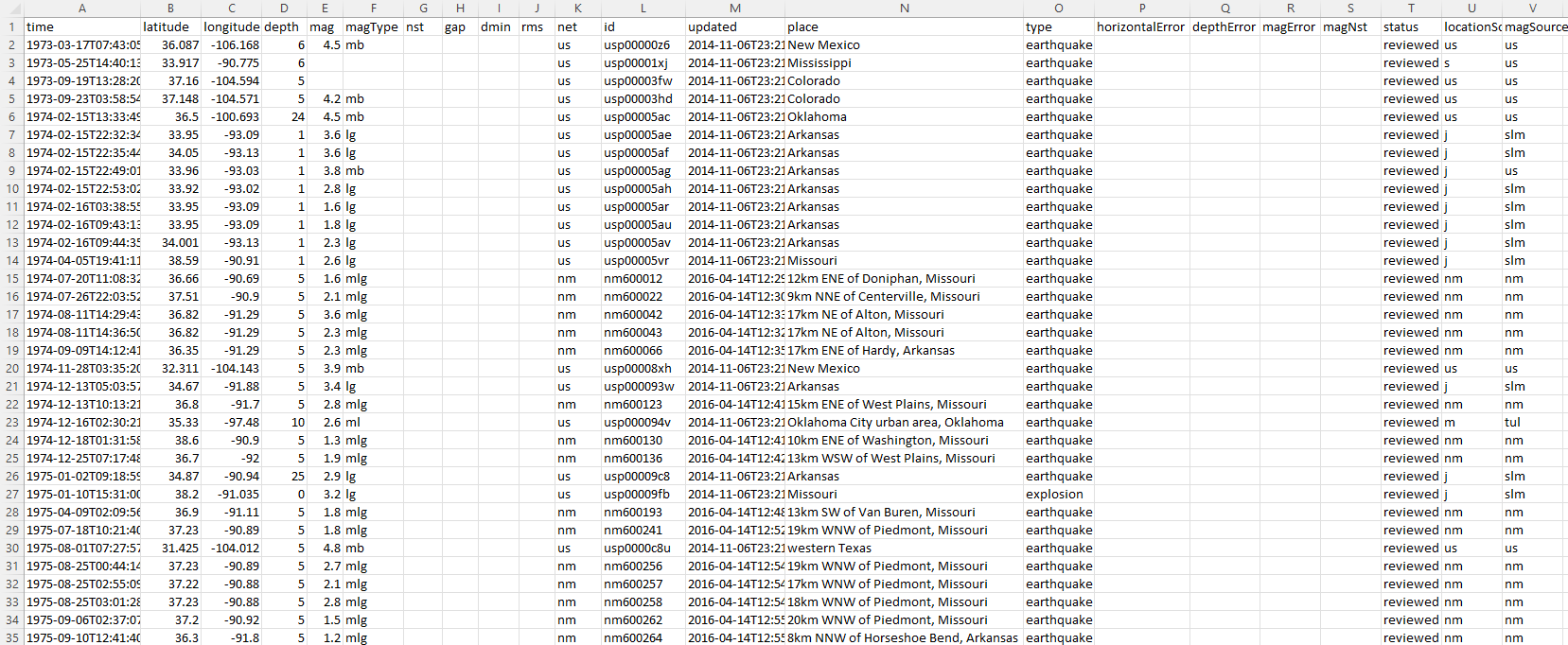Viewport: 1568px width, 645px height.
Task: Click the 'western Texas' place cell
Action: (904, 549)
